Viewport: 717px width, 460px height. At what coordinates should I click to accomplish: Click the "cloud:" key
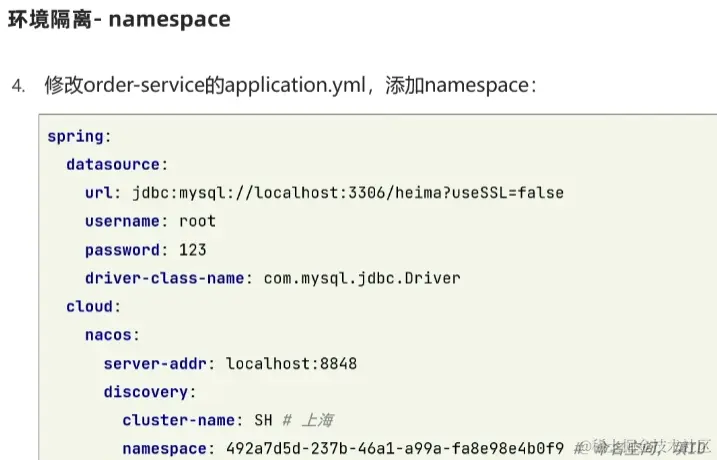[93, 306]
